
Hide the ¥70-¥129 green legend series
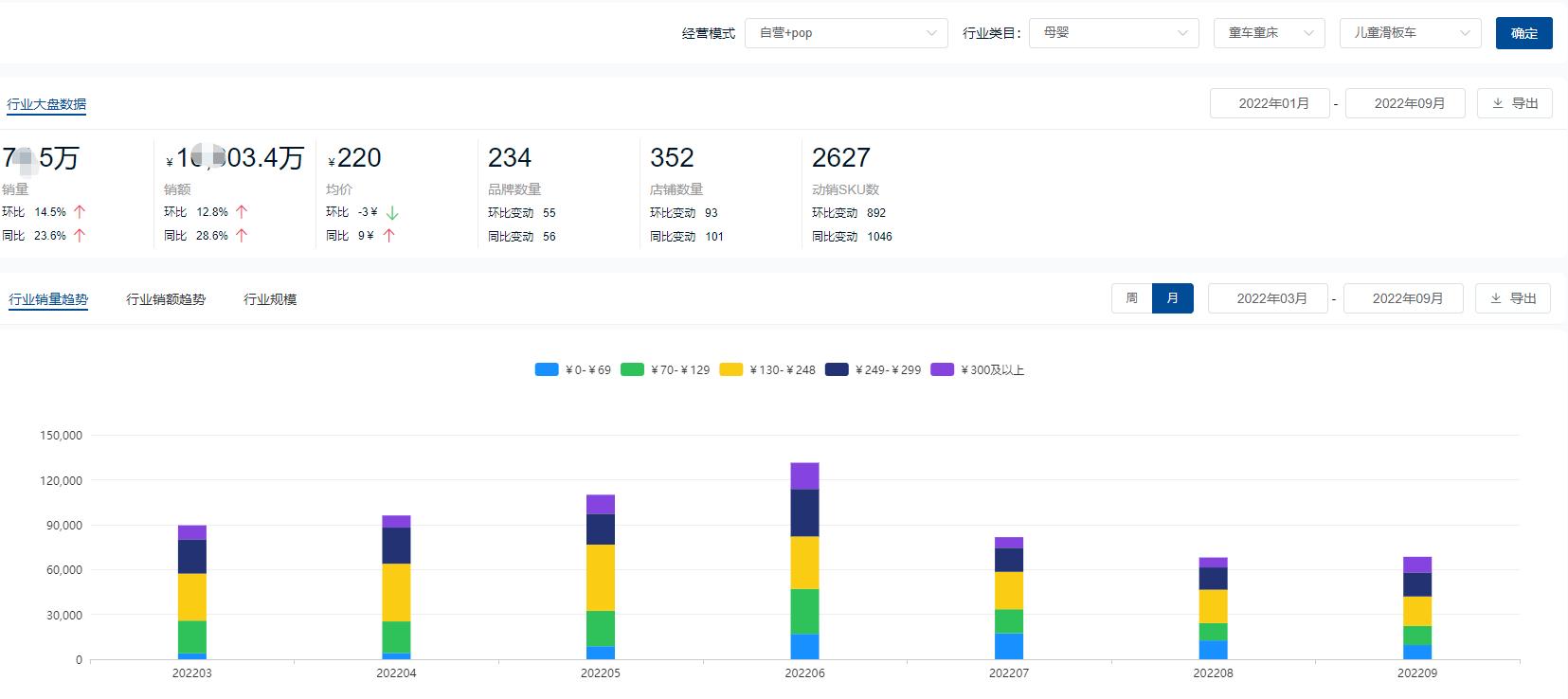coord(632,369)
